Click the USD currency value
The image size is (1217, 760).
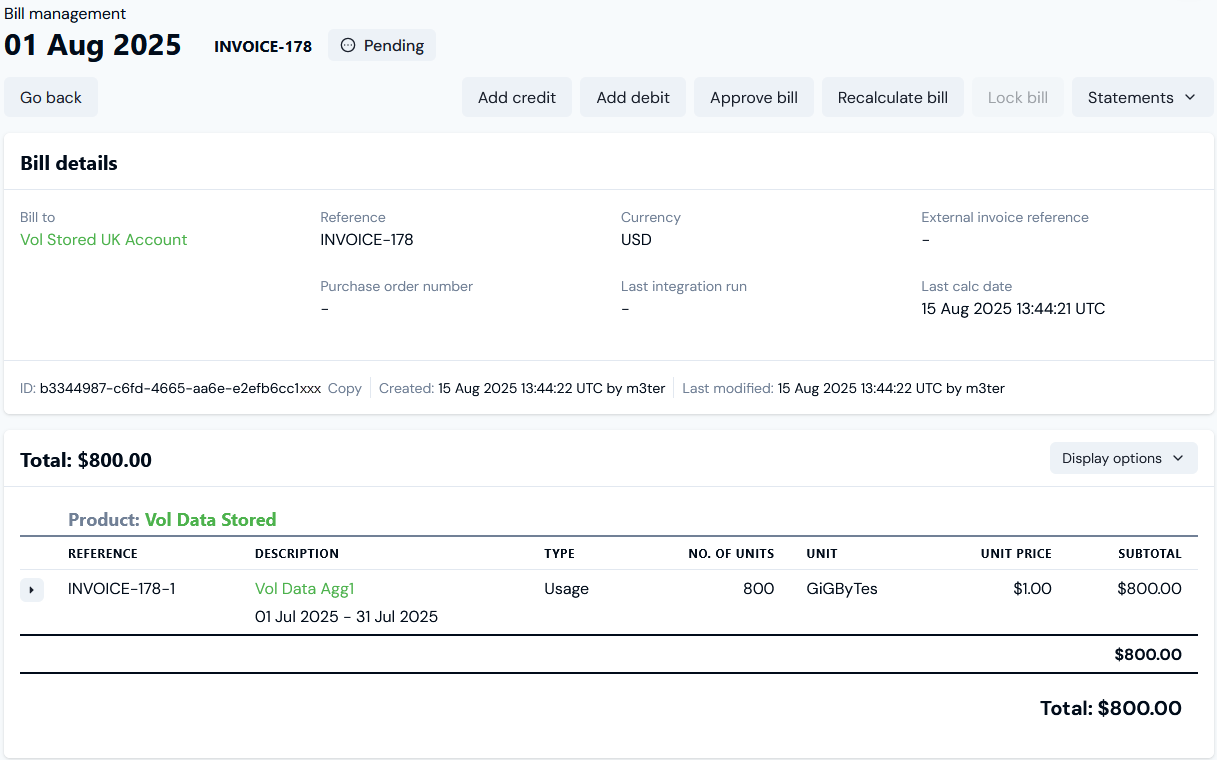click(x=636, y=240)
